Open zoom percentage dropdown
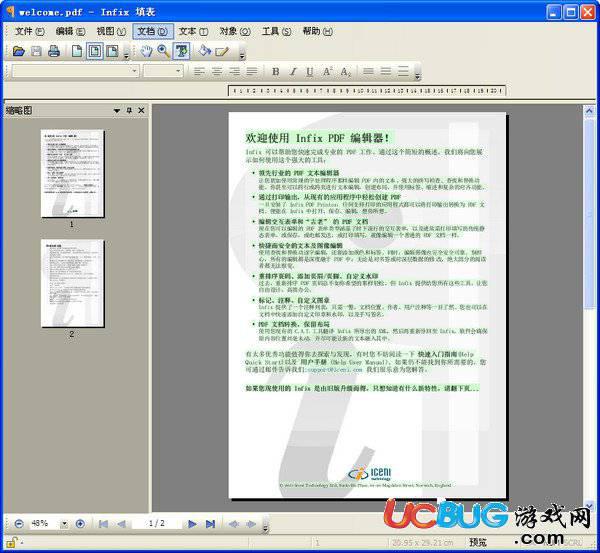 (x=64, y=523)
